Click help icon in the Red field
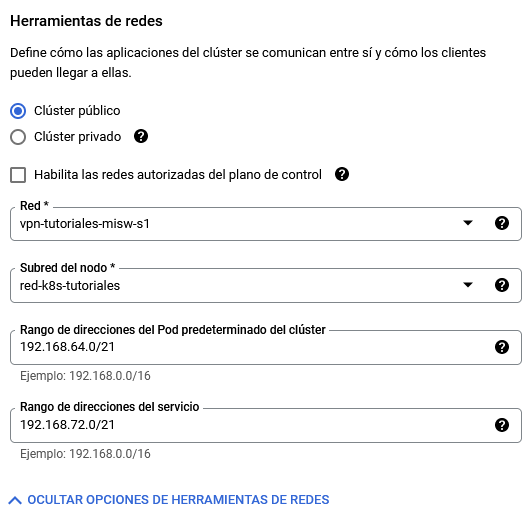 click(502, 223)
